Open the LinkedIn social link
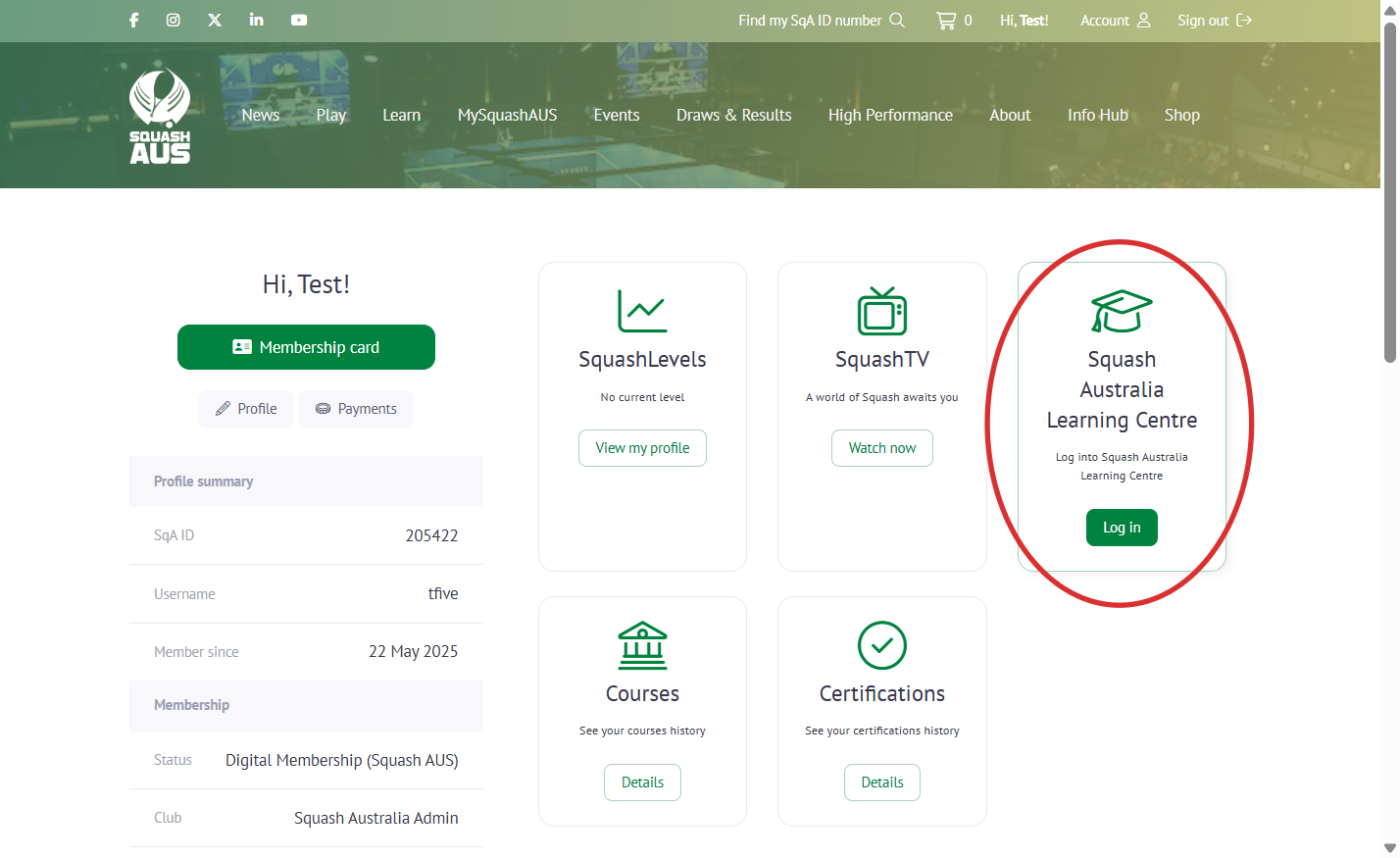The image size is (1400, 858). pos(256,20)
